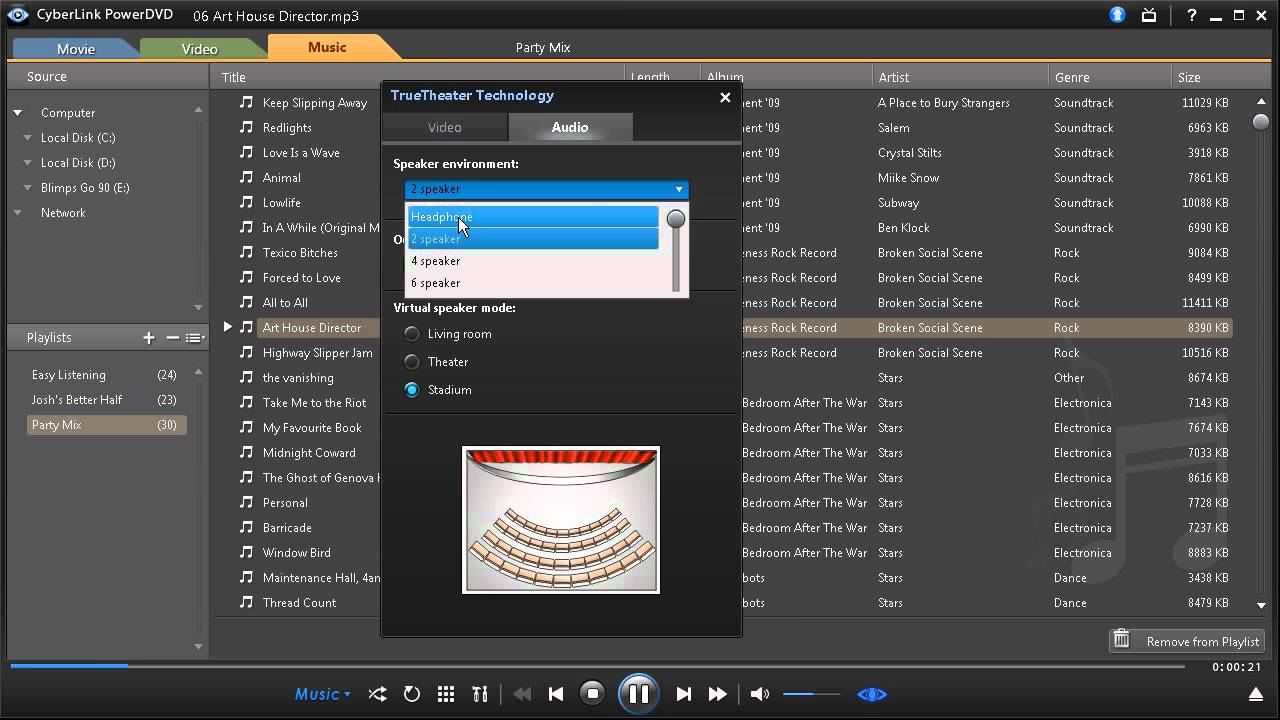Collapse the Computer tree node
The width and height of the screenshot is (1280, 720).
click(x=17, y=113)
